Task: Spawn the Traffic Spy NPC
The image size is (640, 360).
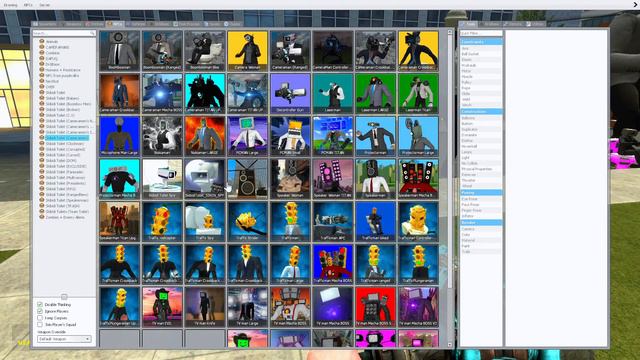Action: (x=205, y=221)
